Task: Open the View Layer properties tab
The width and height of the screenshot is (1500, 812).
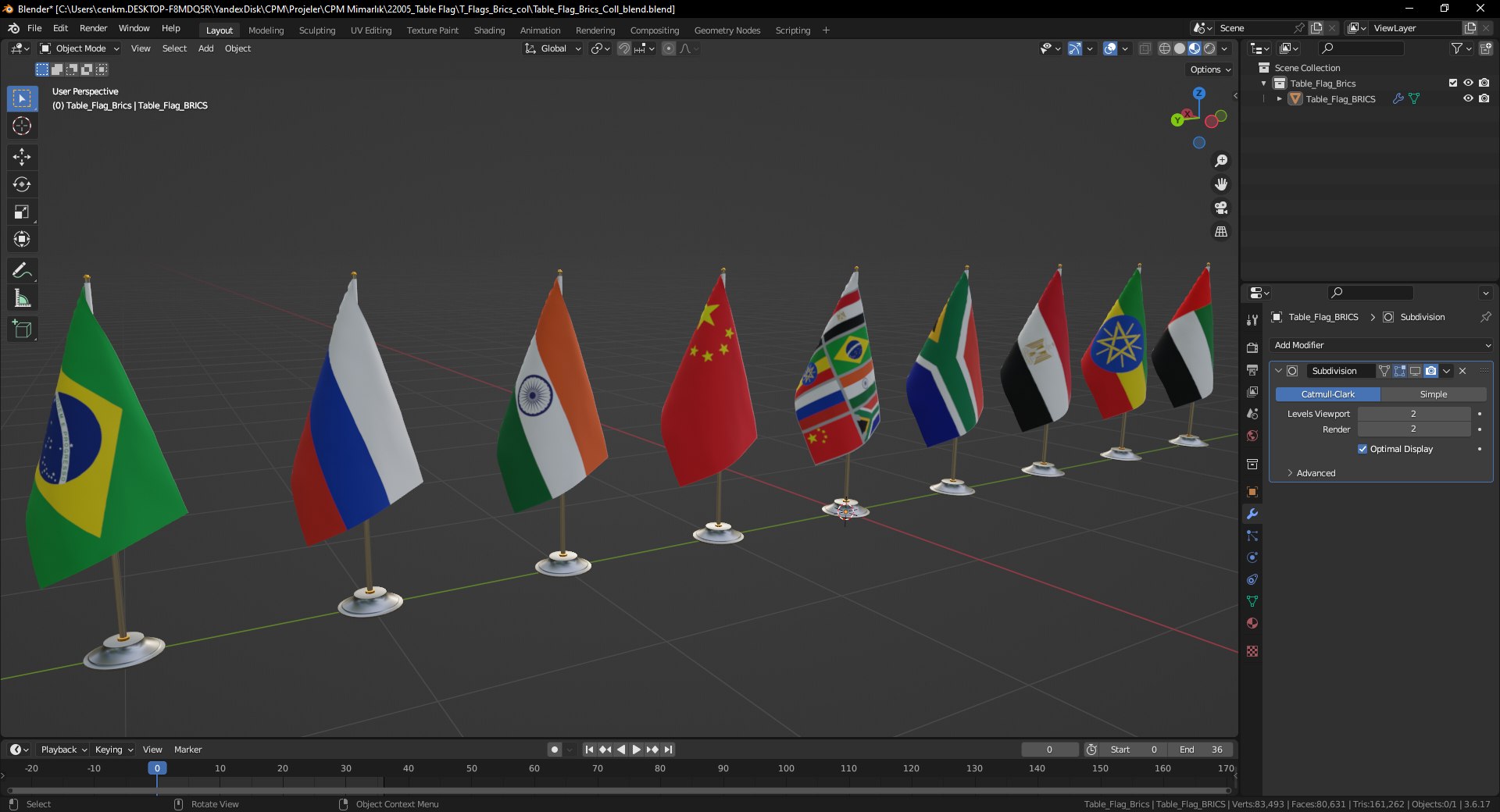Action: 1252,391
